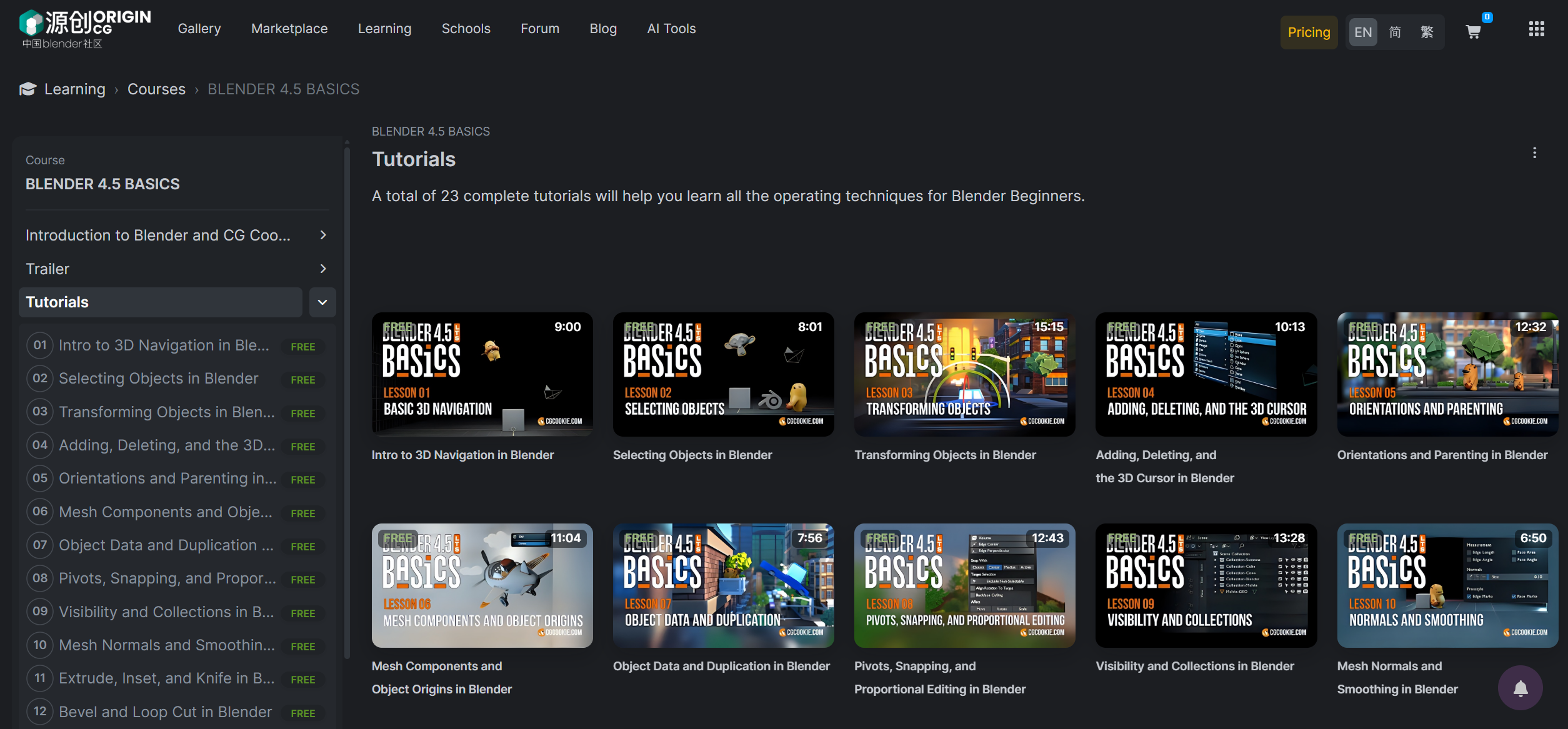The image size is (1568, 729).
Task: Open the Marketplace menu item
Action: click(x=289, y=28)
